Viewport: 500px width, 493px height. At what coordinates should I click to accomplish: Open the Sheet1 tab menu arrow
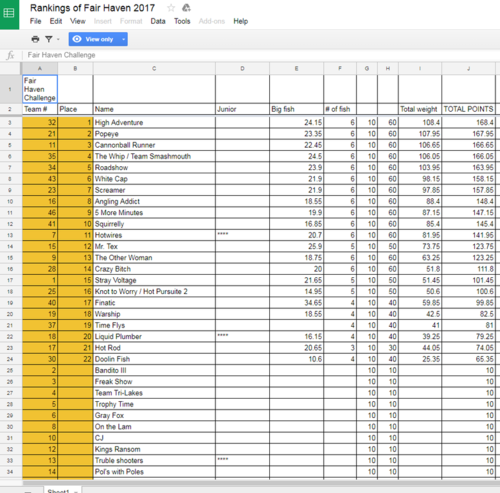[76, 491]
